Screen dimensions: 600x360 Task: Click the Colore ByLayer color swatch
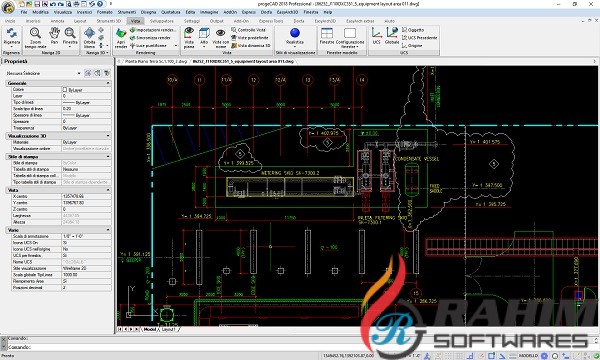(65, 90)
